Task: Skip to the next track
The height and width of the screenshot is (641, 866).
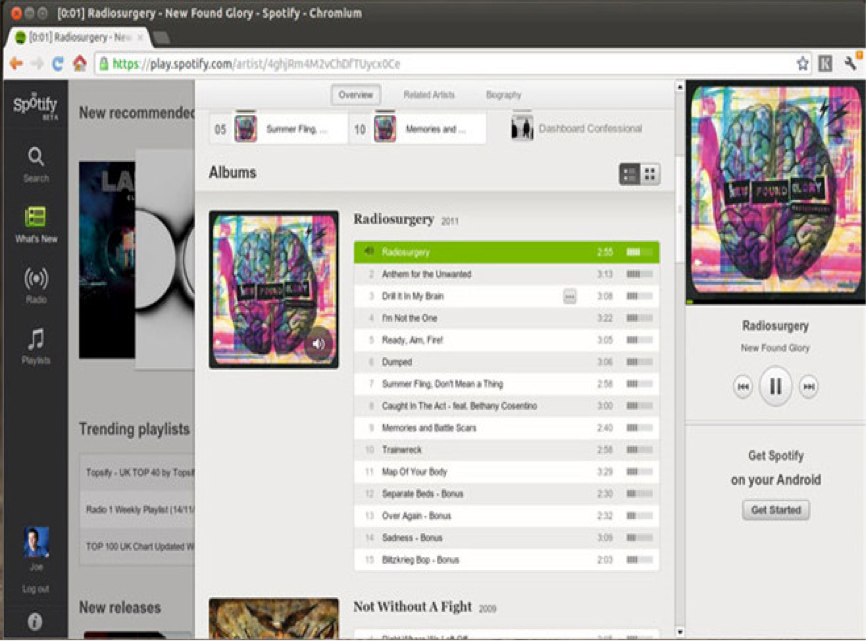Action: (x=809, y=386)
